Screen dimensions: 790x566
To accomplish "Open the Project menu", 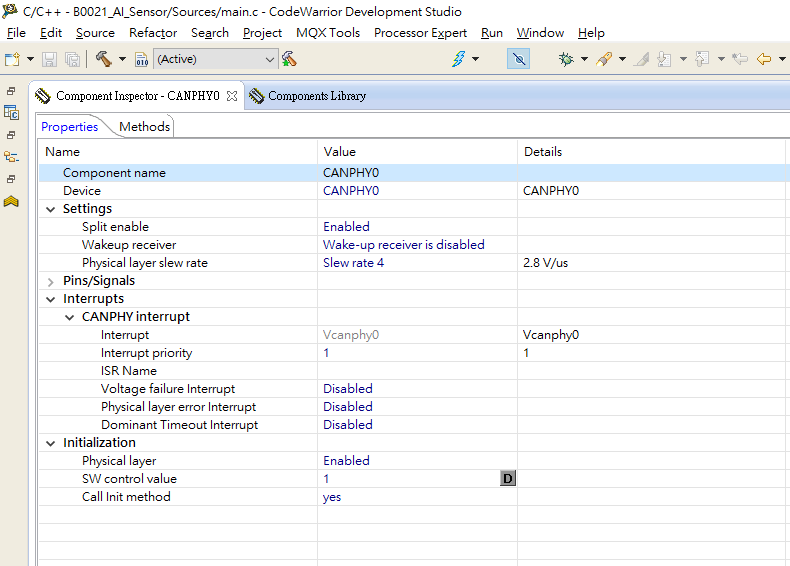I will coord(262,33).
